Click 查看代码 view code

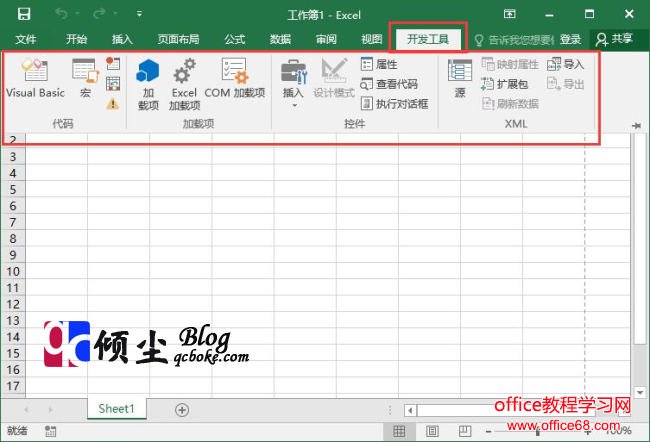pos(389,84)
